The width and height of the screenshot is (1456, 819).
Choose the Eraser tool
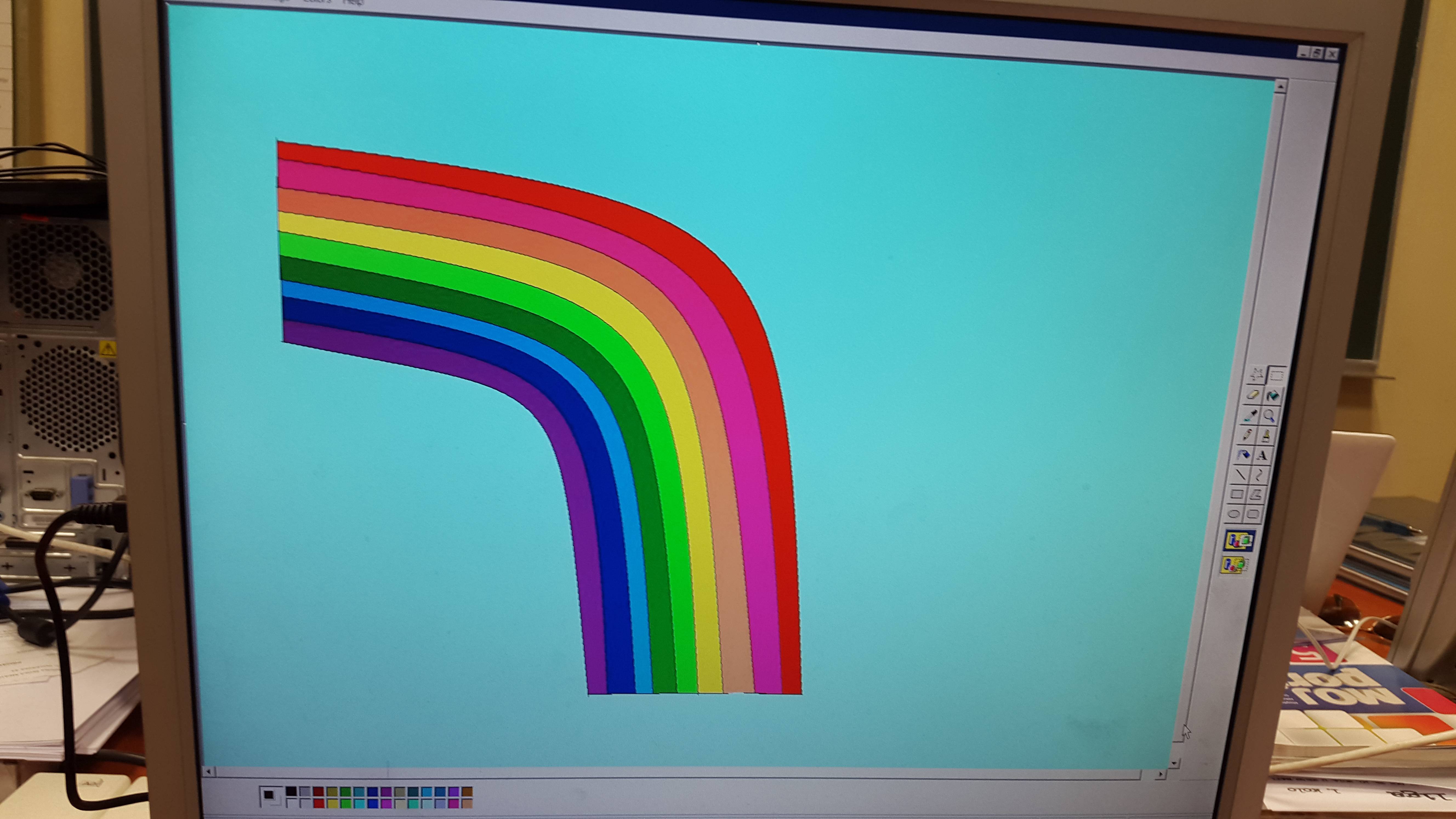point(1253,394)
